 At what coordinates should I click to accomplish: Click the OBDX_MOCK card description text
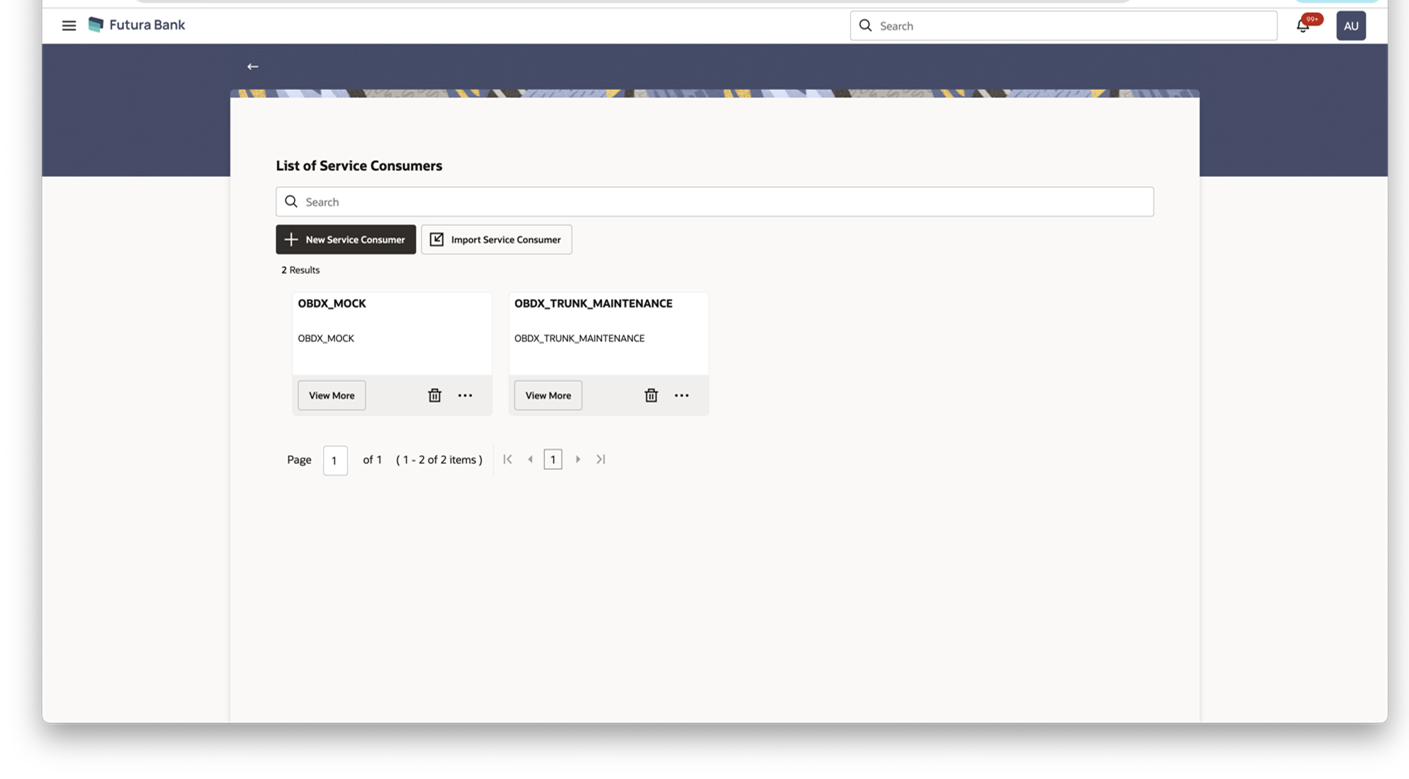(x=326, y=338)
